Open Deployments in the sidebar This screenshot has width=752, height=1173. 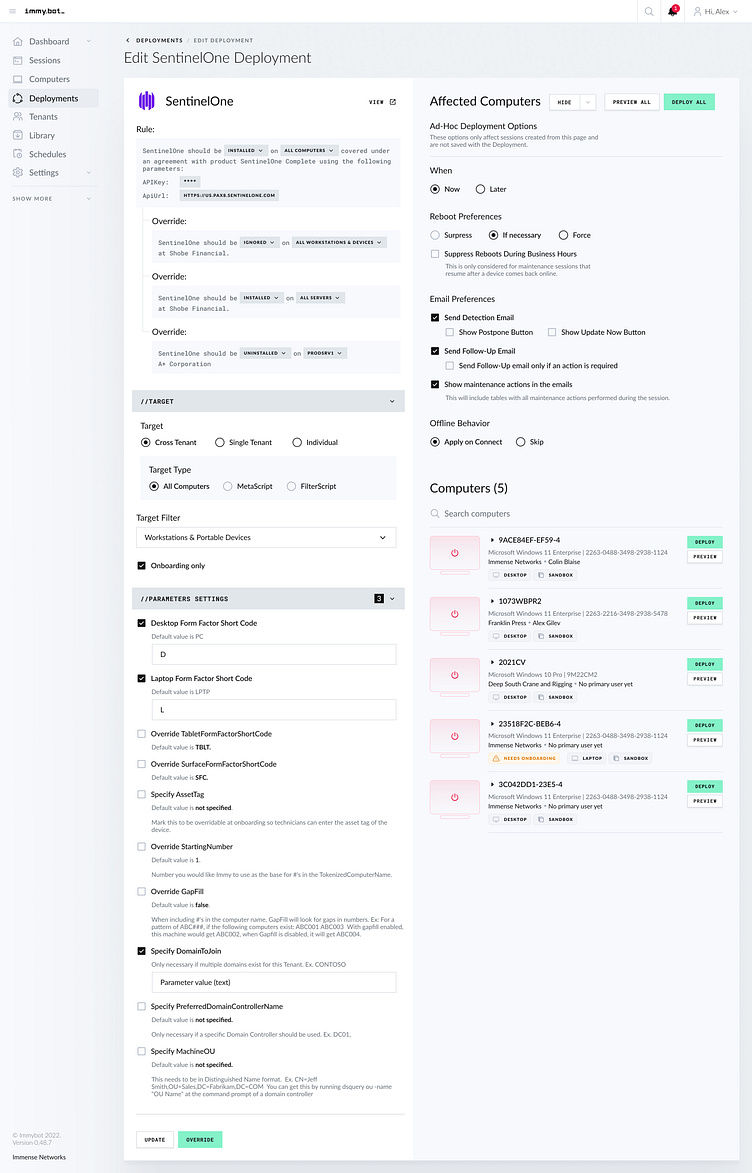[53, 98]
